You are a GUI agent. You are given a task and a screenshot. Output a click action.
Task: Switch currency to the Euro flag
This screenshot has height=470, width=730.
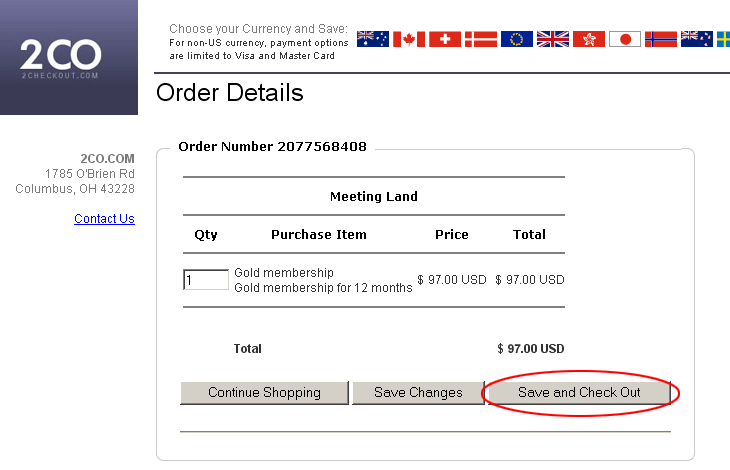[517, 39]
